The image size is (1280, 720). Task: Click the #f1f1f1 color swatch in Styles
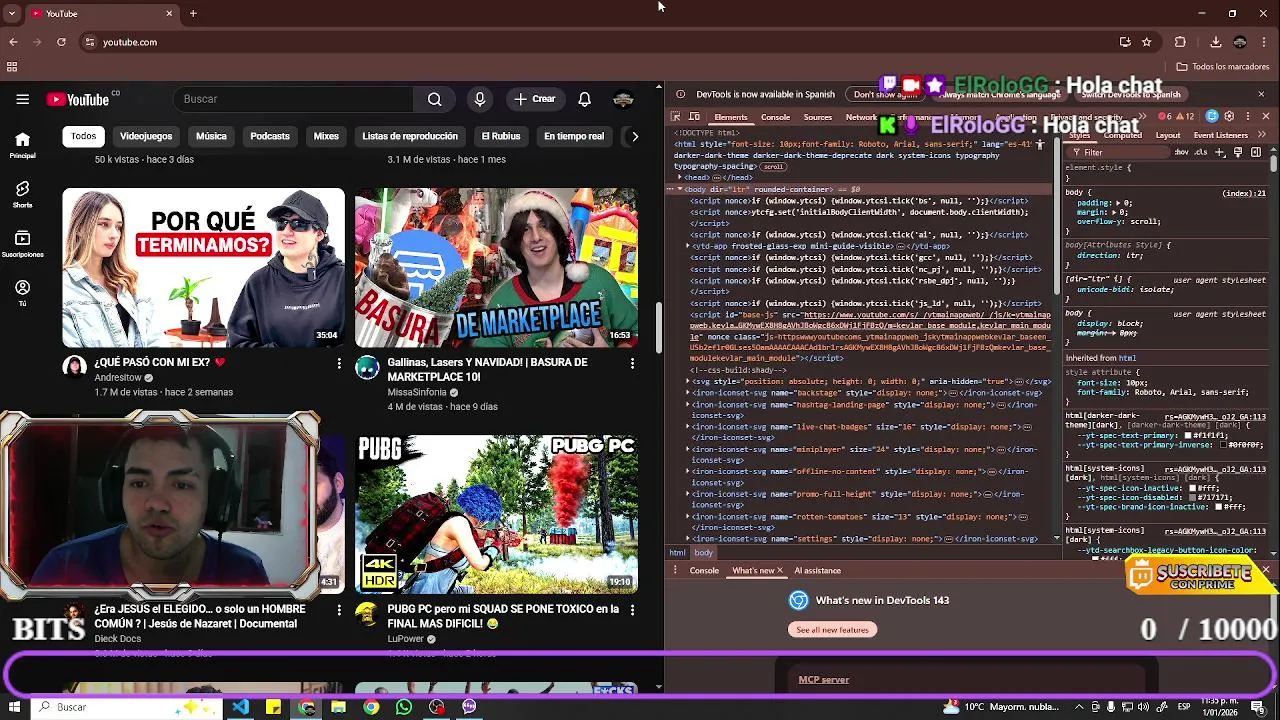click(x=1188, y=436)
